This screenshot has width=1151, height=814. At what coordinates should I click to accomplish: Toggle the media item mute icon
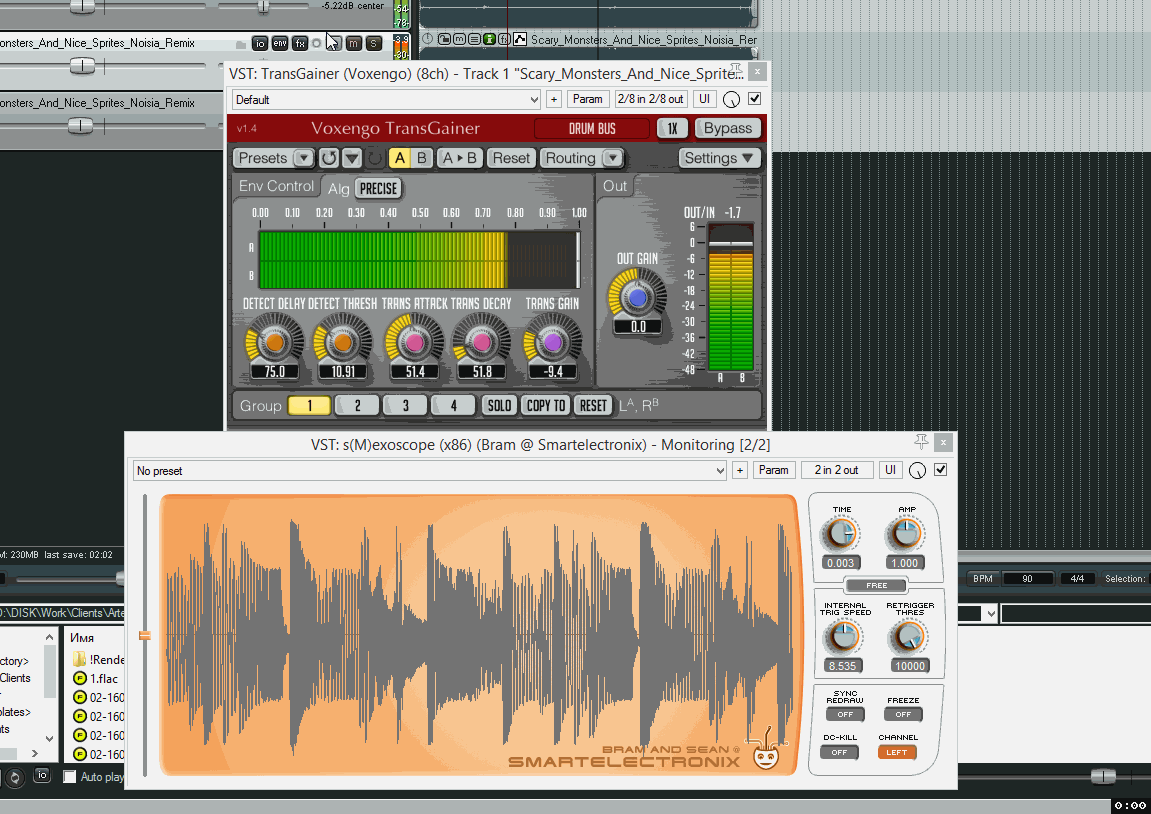[460, 39]
